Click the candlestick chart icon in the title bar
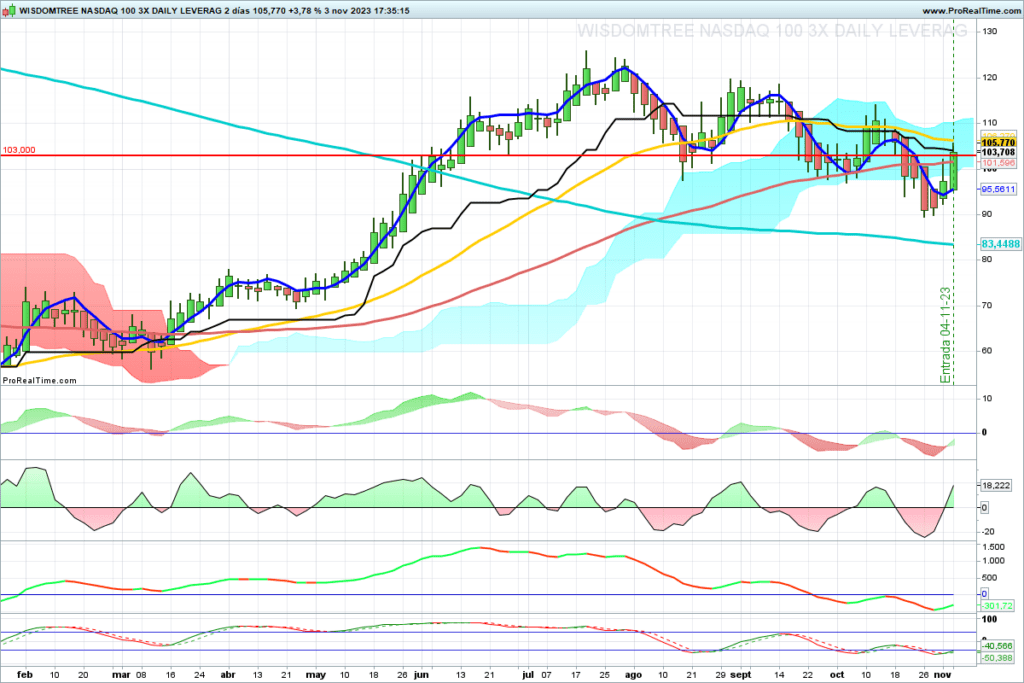The height and width of the screenshot is (683, 1024). point(9,10)
